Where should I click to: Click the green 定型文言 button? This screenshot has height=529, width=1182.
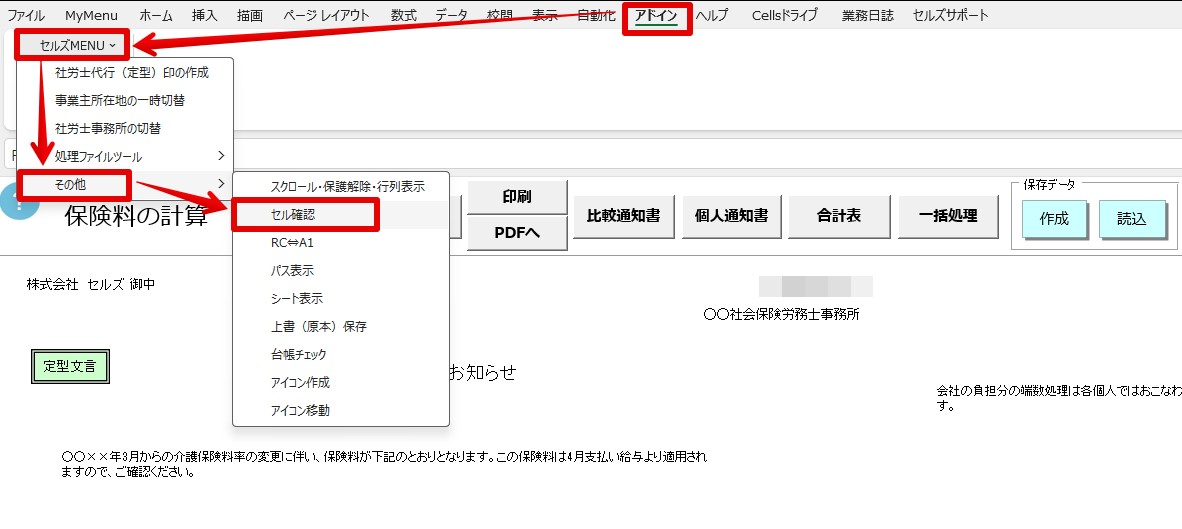pyautogui.click(x=70, y=367)
